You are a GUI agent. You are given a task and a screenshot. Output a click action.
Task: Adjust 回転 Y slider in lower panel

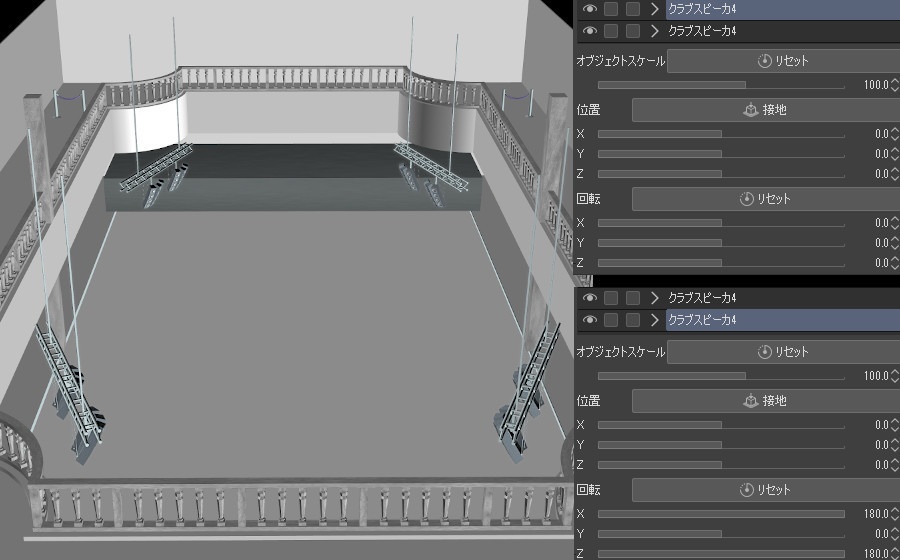click(x=721, y=534)
